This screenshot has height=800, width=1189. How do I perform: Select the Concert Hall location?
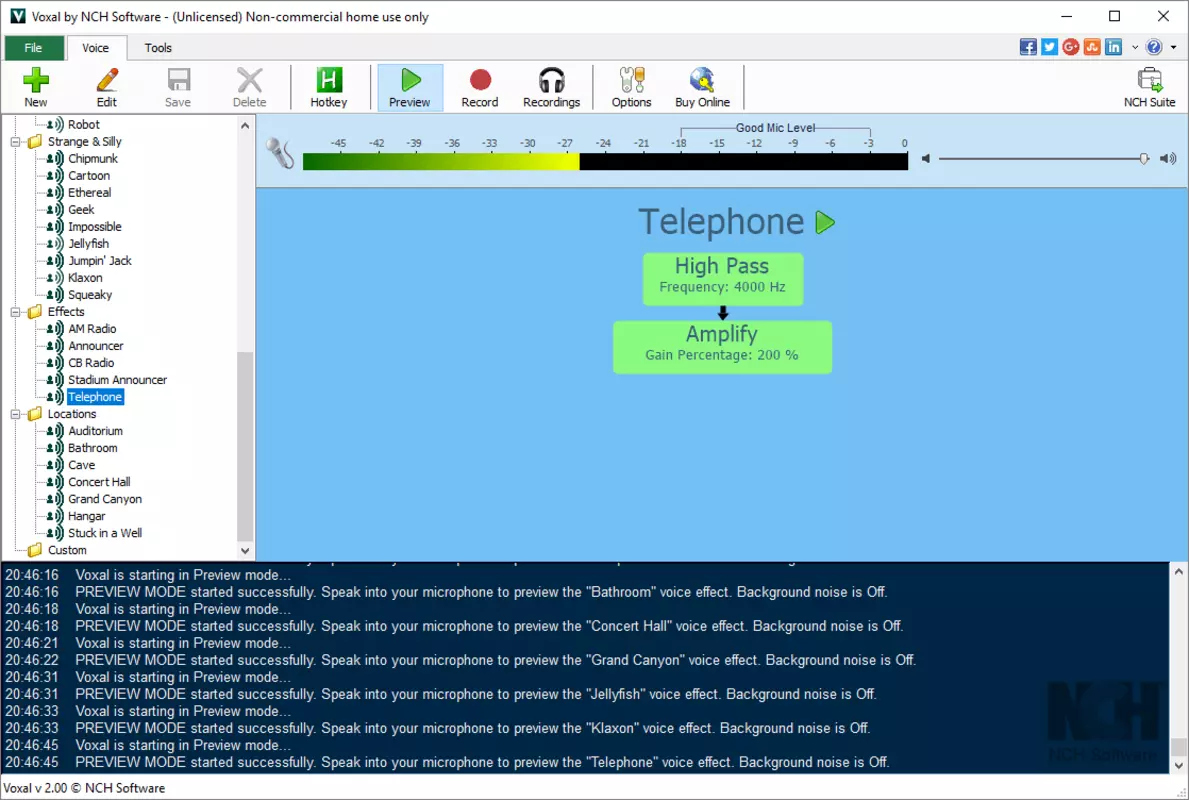pyautogui.click(x=99, y=482)
